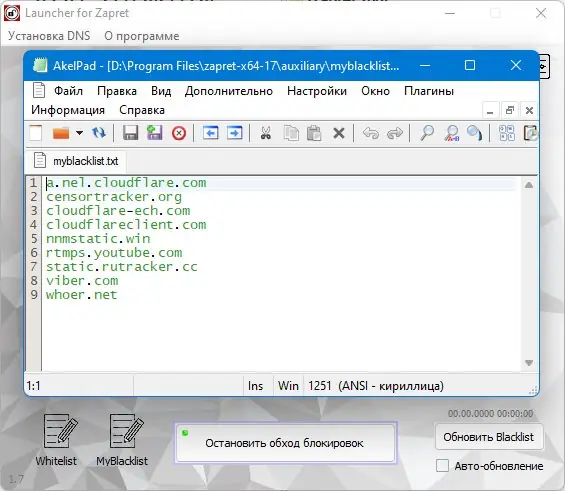This screenshot has width=565, height=491.
Task: Click the Ins status bar indicator
Action: pos(255,386)
